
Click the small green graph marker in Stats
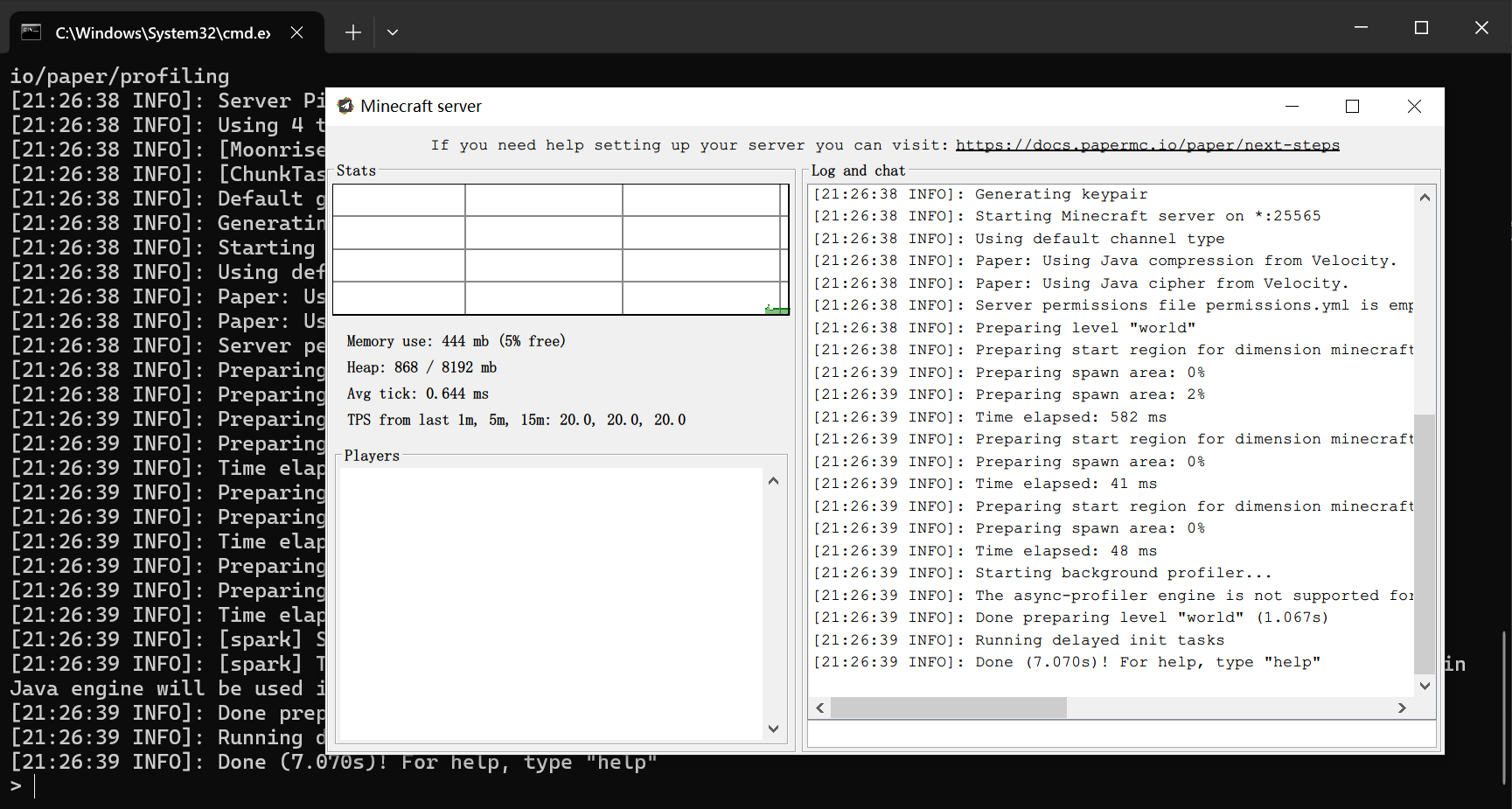click(774, 309)
